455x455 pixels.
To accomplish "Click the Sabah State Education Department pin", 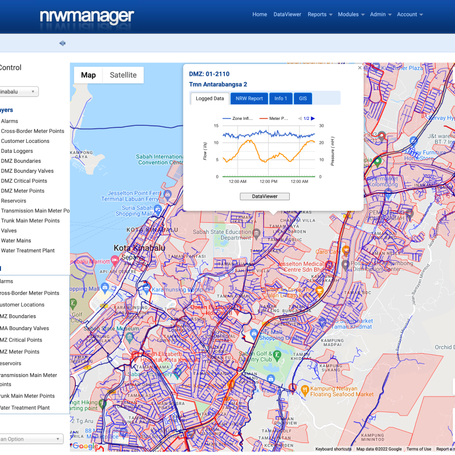I will (256, 234).
